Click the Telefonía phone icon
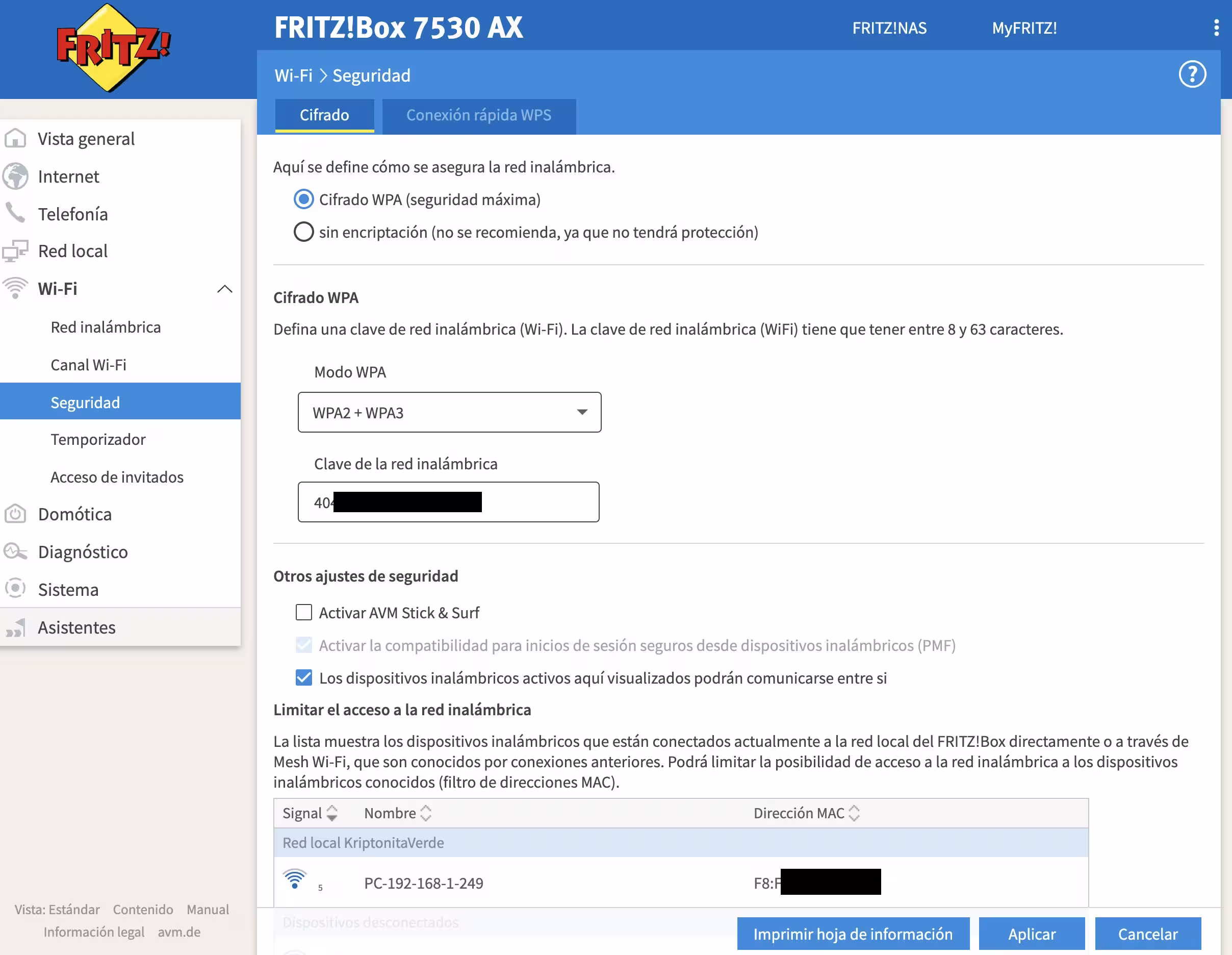 pyautogui.click(x=15, y=213)
